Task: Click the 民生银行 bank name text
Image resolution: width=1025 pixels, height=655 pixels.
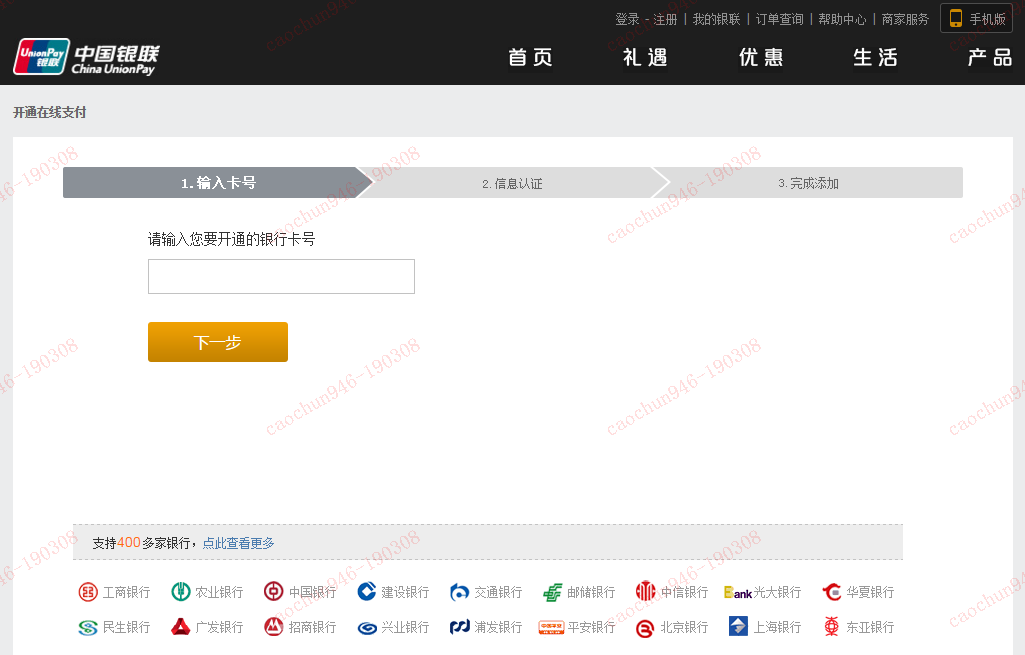Action: pyautogui.click(x=126, y=628)
